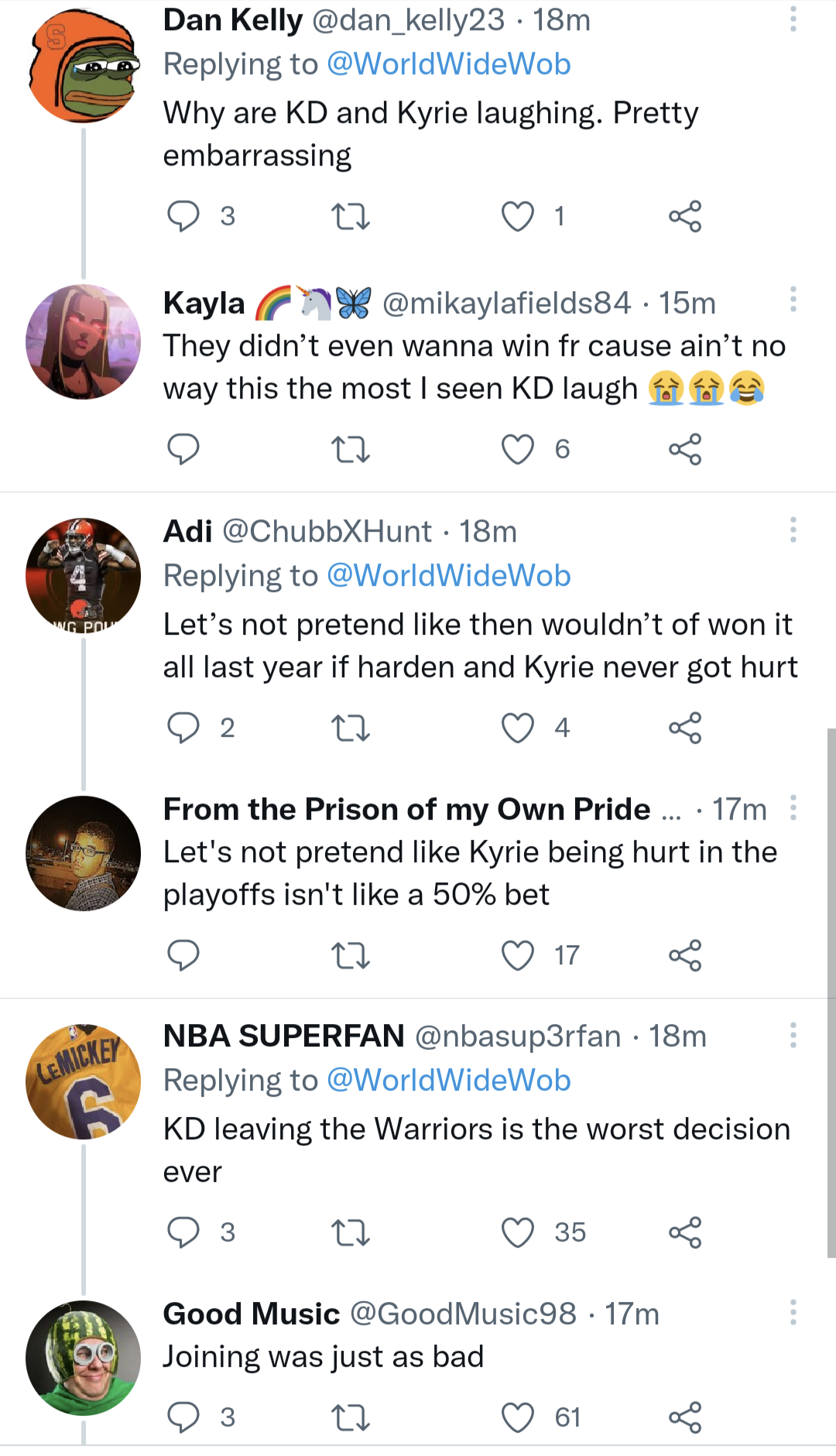The image size is (836, 1456).
Task: Share Kayla's tweet
Action: (x=685, y=449)
